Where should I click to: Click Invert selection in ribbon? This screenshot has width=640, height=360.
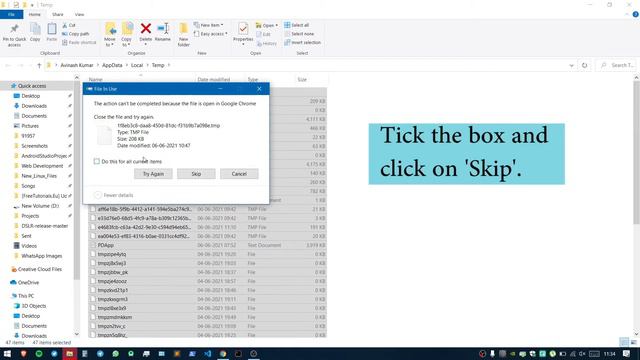click(303, 42)
